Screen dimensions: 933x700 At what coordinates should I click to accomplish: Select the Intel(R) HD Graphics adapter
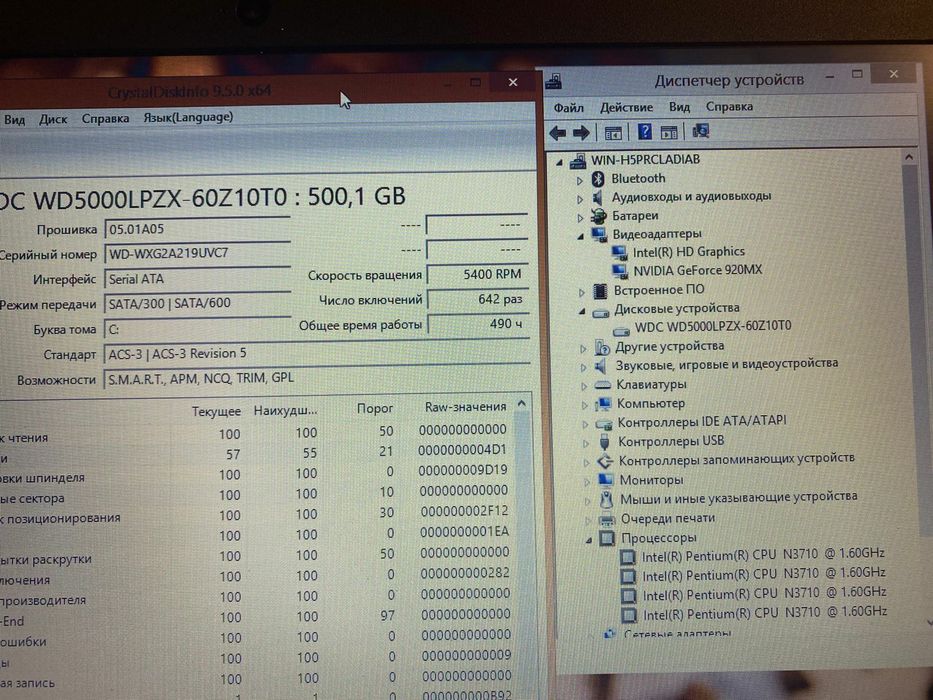688,252
